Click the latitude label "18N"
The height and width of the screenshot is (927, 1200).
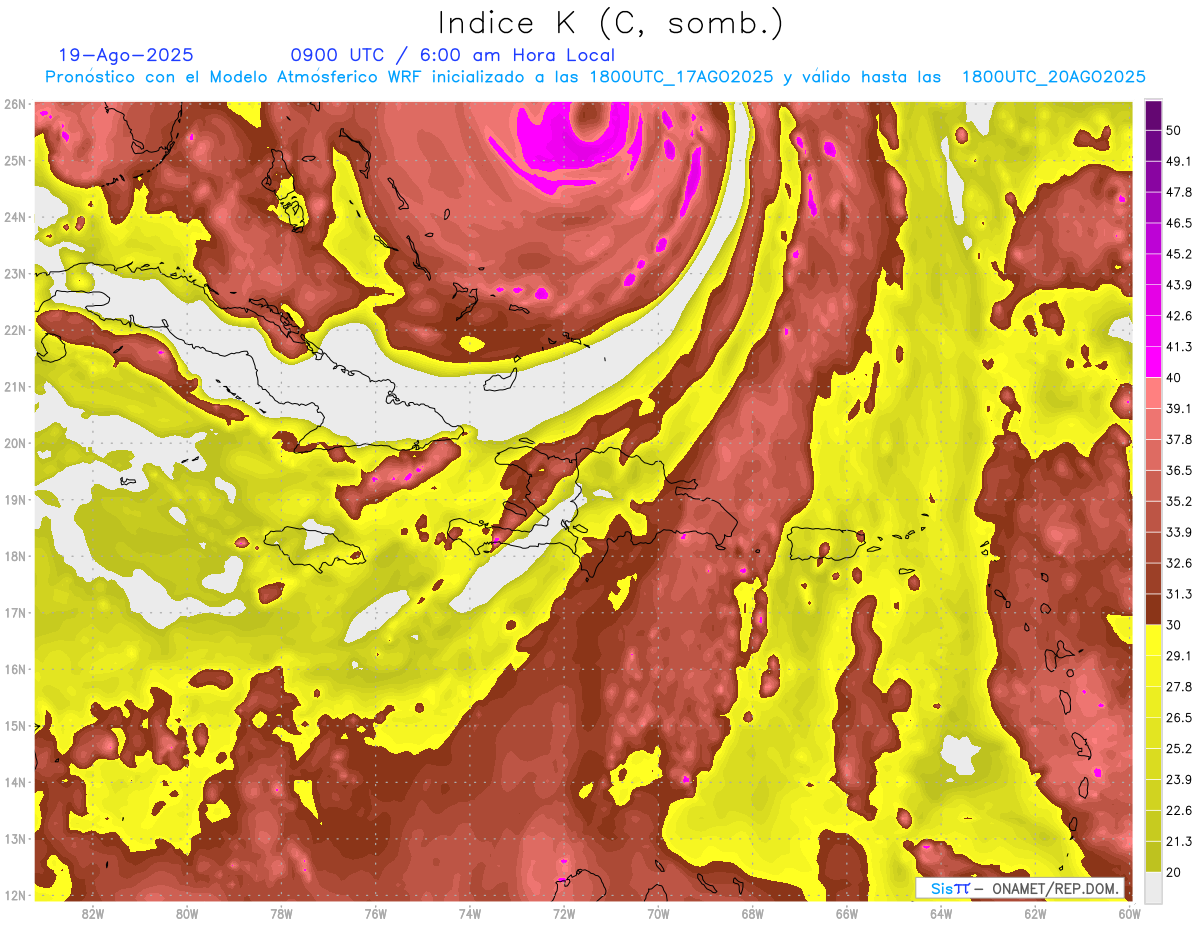14,556
